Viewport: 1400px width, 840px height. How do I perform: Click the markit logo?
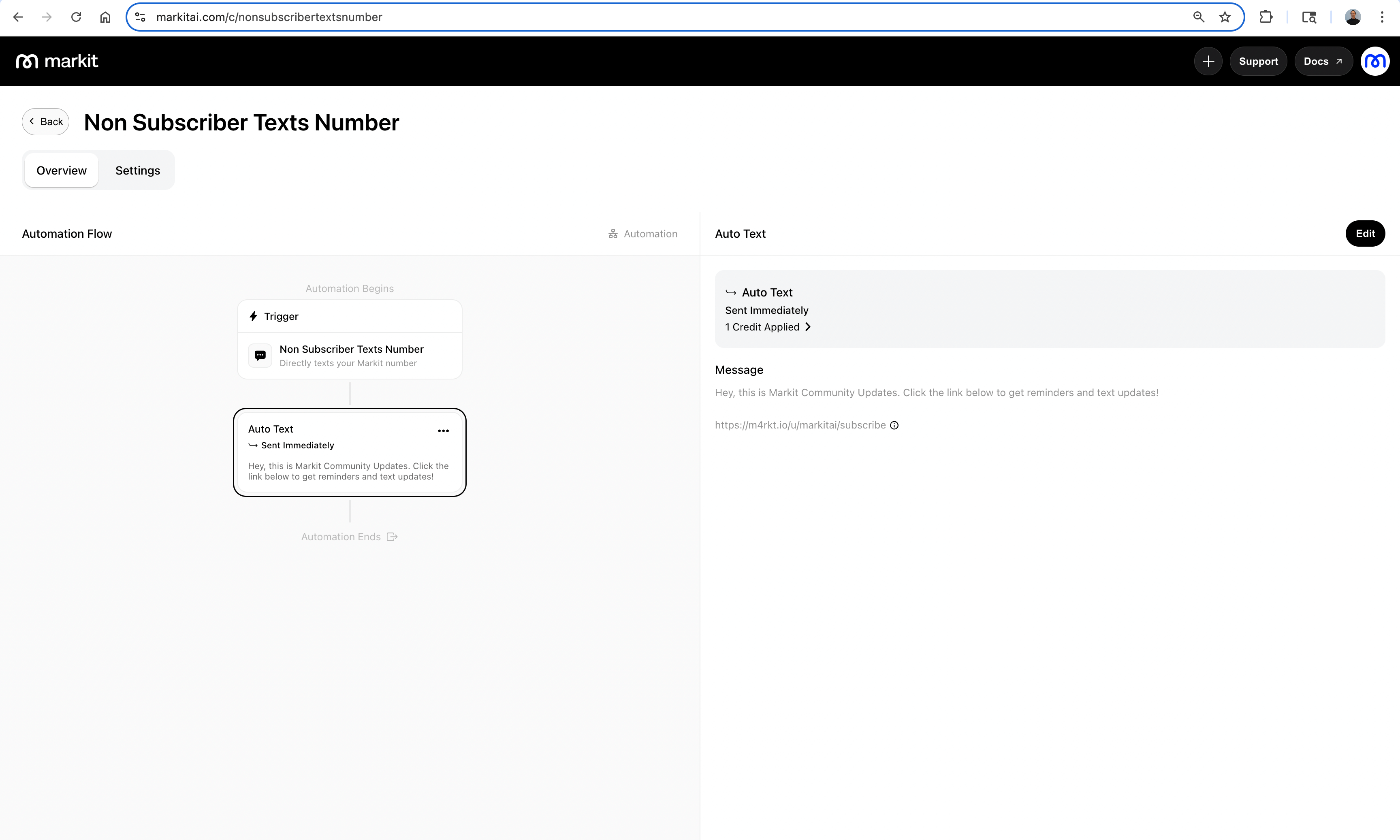[x=57, y=61]
